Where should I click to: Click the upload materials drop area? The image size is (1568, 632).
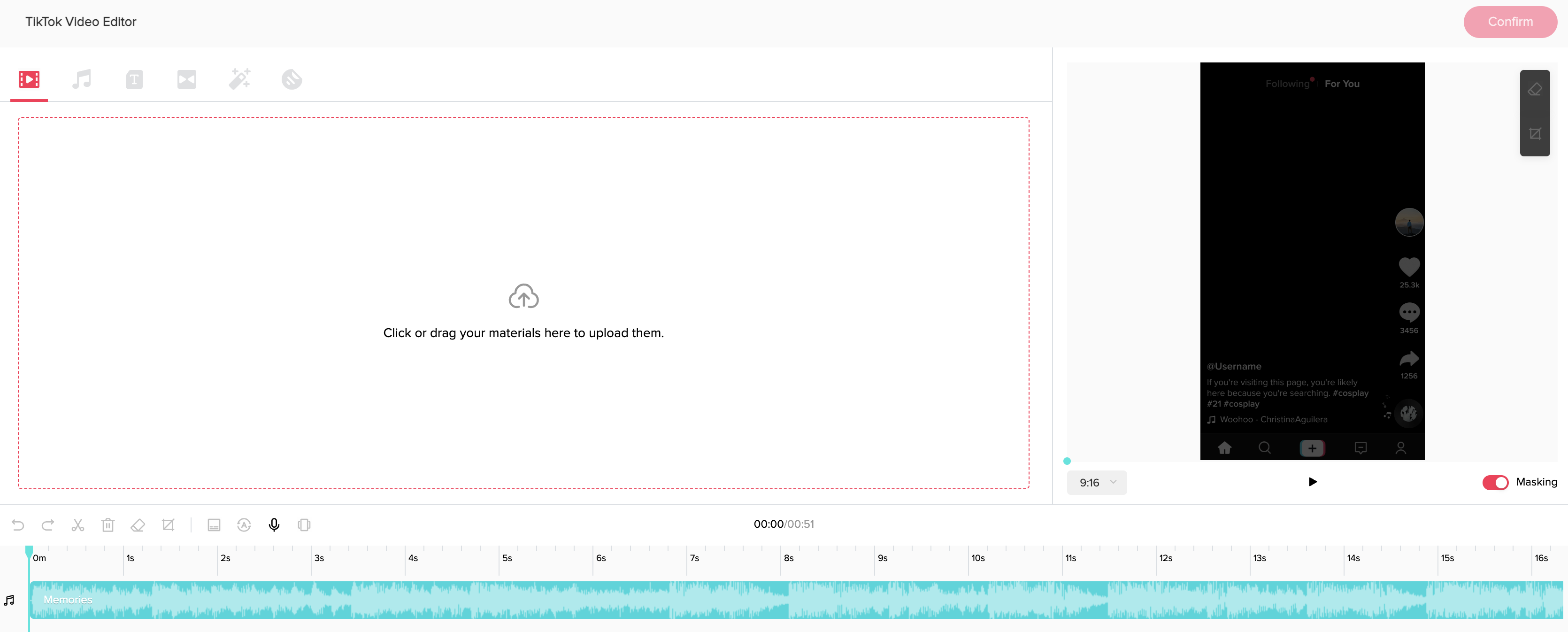523,303
